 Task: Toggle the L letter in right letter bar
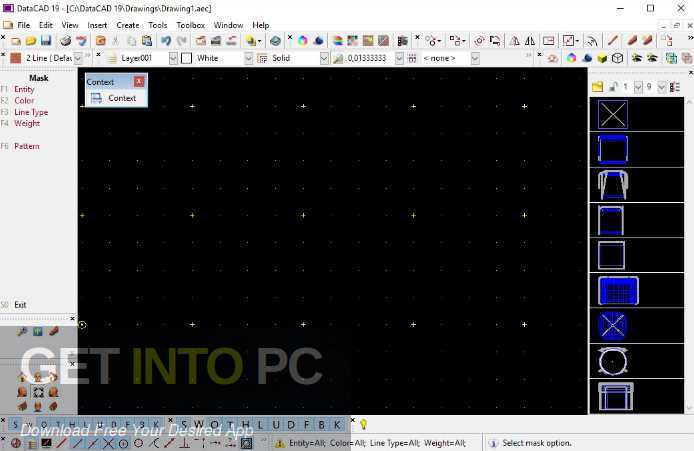pos(260,425)
